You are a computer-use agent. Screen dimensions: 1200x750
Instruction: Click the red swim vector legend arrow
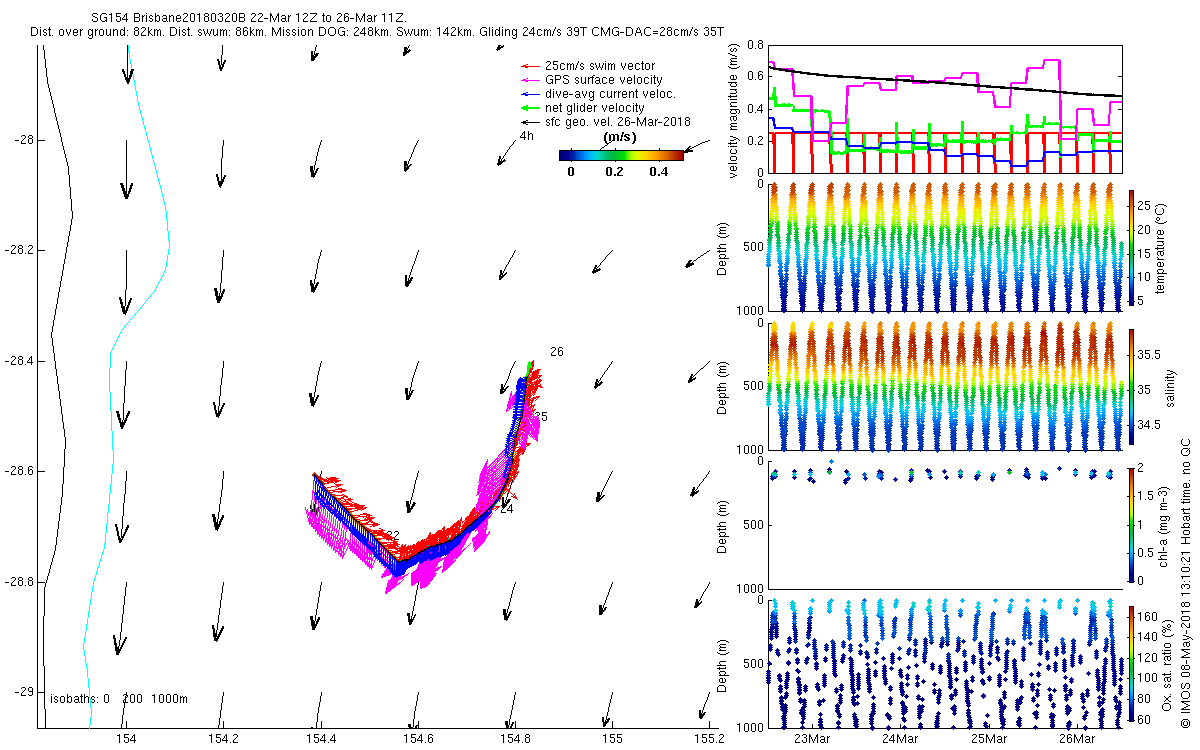coord(531,66)
